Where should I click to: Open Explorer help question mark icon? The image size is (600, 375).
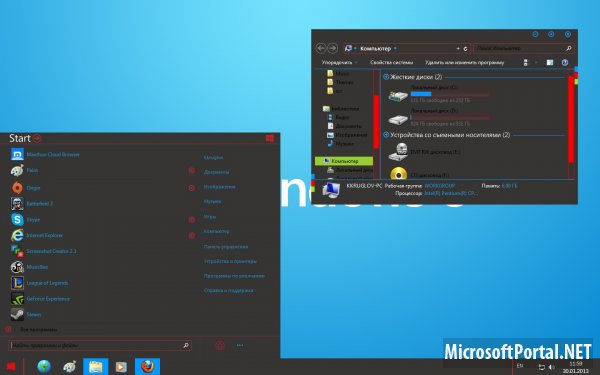(x=565, y=62)
